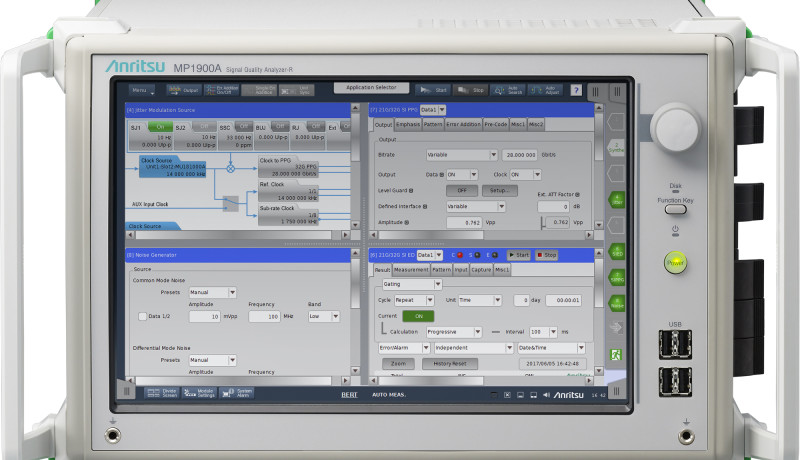Click the bitrate 28.000 000 value field
800x460 pixels.
pos(520,155)
